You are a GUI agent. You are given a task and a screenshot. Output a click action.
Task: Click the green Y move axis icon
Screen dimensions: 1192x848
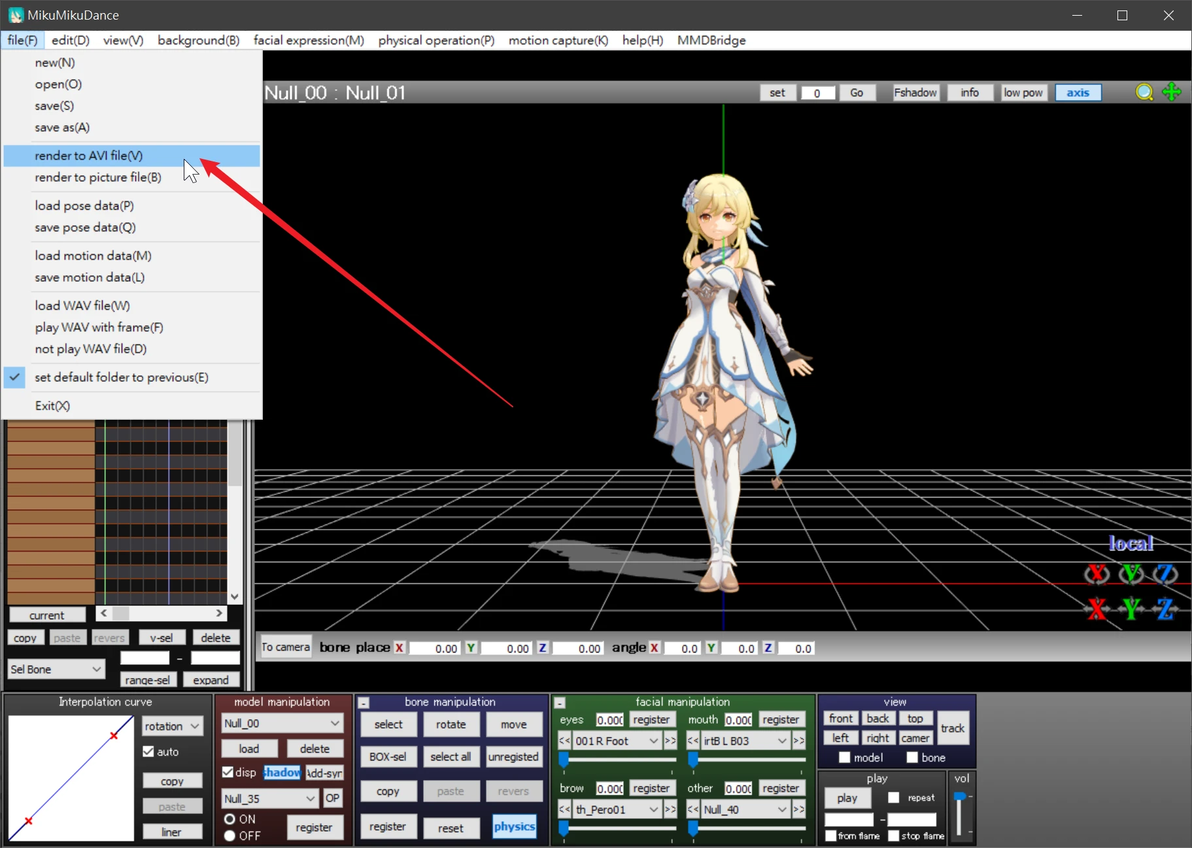coord(1131,608)
